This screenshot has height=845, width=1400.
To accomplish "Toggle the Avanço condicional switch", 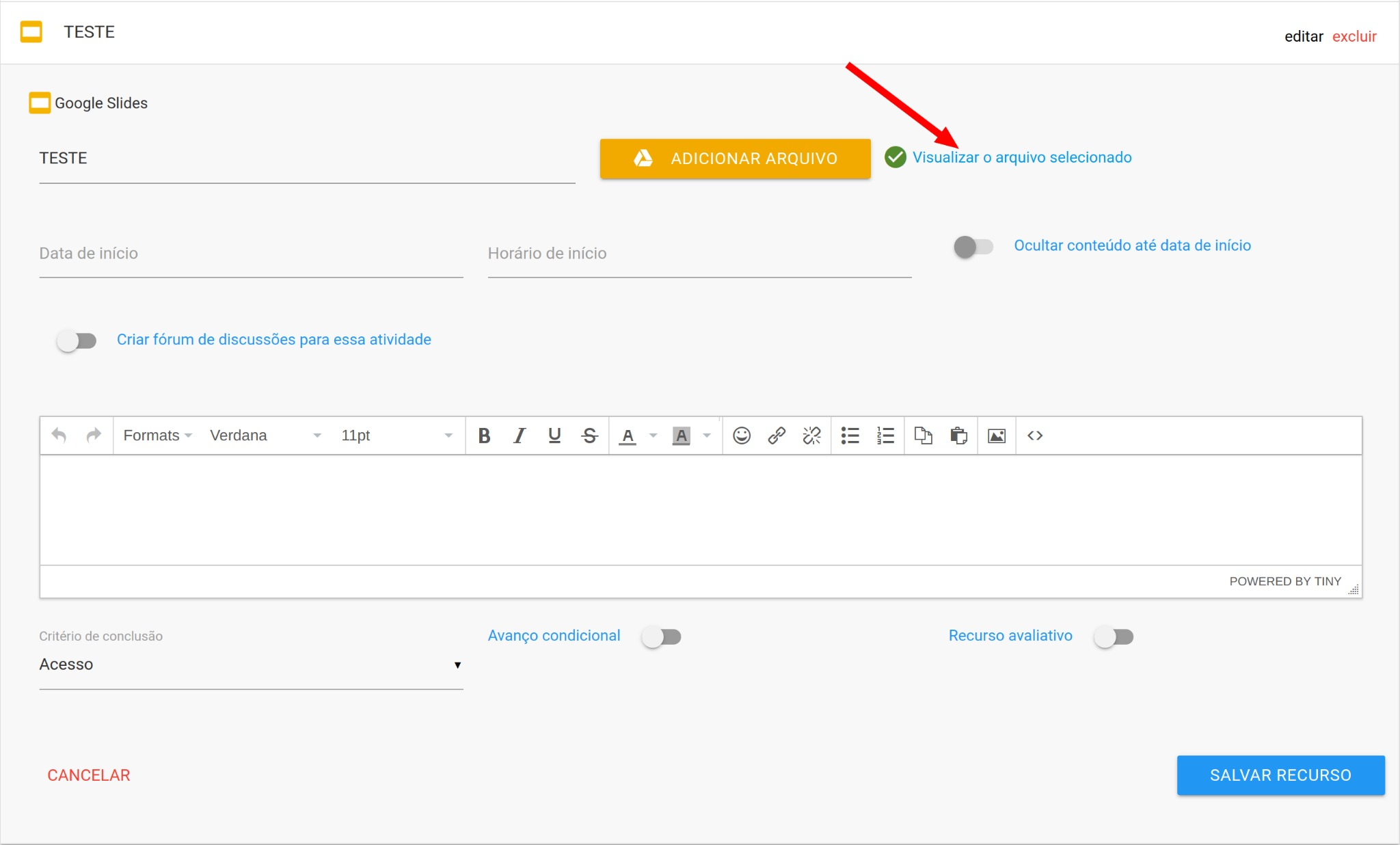I will tap(661, 637).
